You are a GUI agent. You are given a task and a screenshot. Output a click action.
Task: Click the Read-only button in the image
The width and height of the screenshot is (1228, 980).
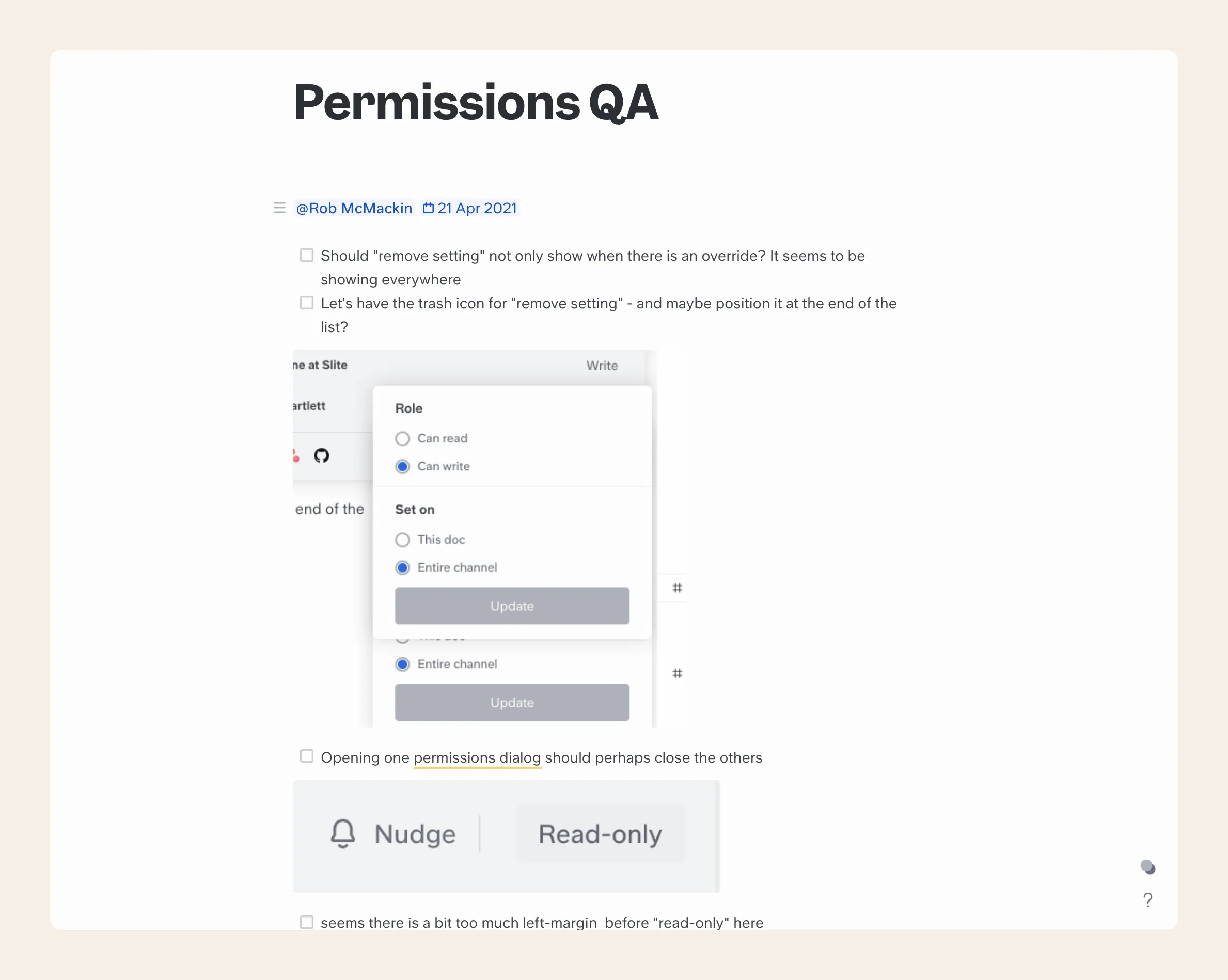coord(600,834)
